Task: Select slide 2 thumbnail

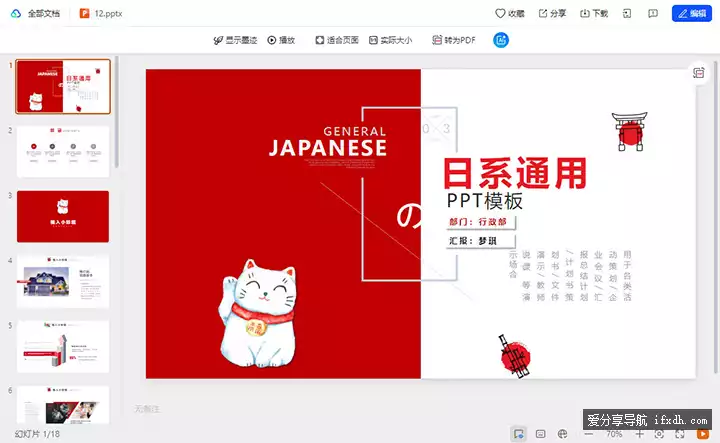Action: pos(63,151)
